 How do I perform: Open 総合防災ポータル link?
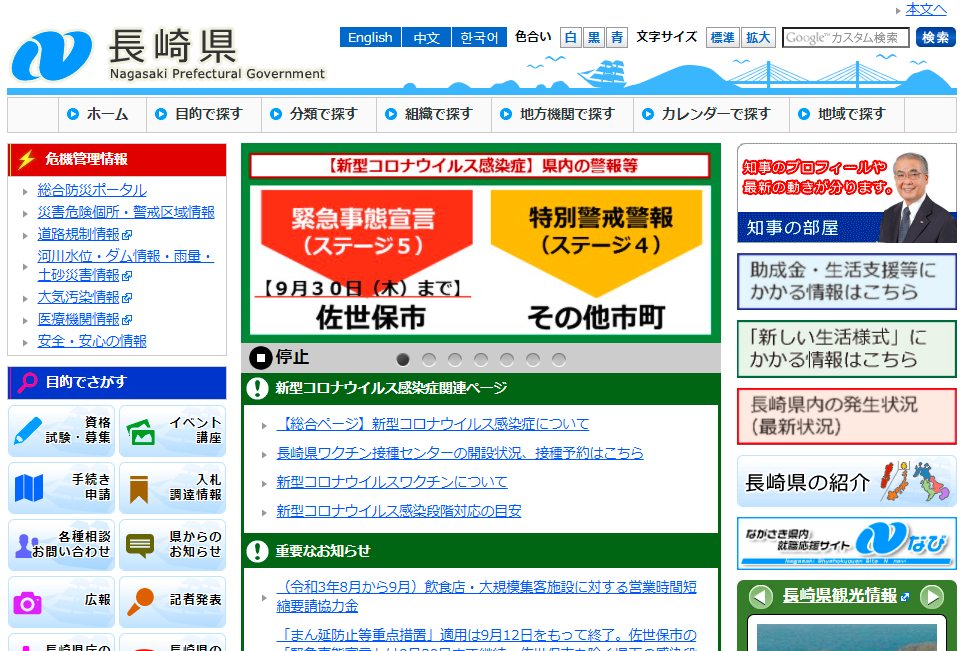point(92,190)
